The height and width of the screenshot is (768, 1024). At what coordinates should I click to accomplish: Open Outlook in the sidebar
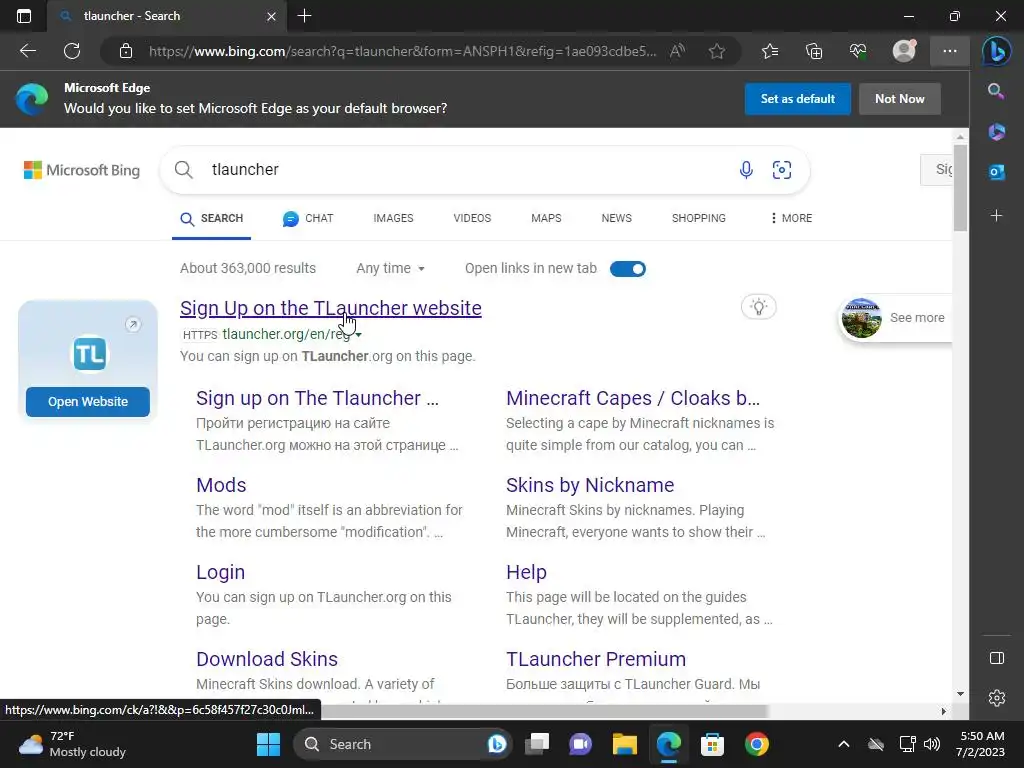(997, 172)
